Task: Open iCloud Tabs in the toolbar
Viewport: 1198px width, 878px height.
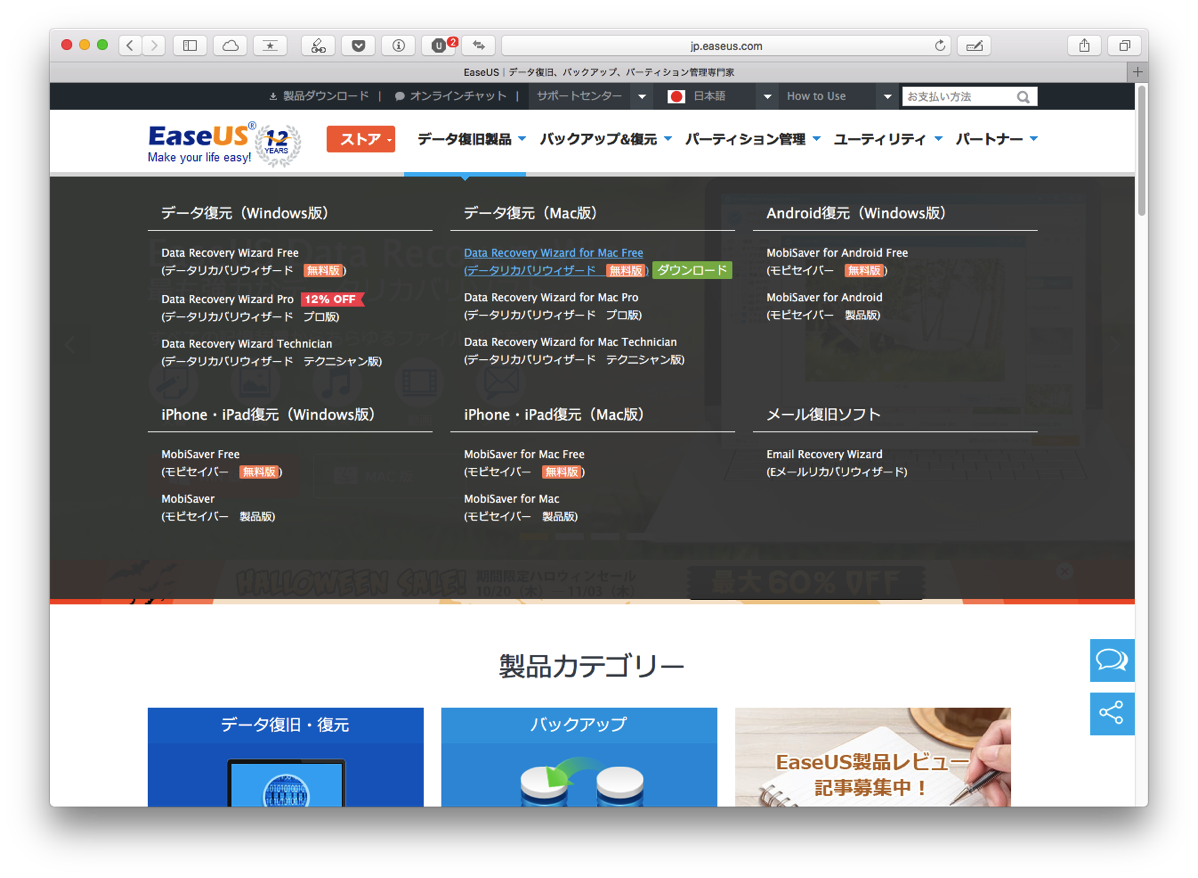Action: [230, 46]
